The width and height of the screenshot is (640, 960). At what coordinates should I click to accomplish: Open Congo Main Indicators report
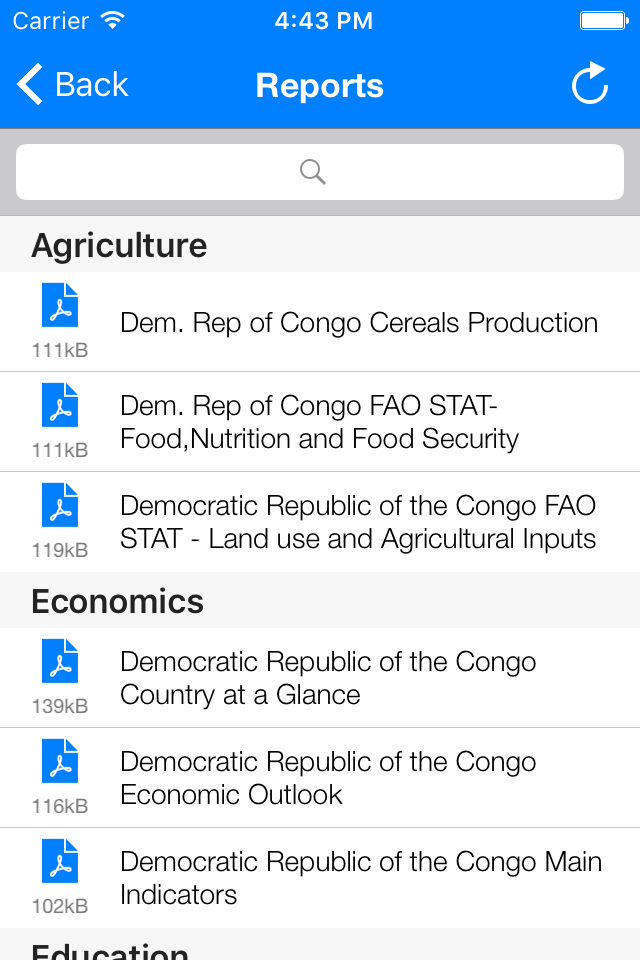360,878
